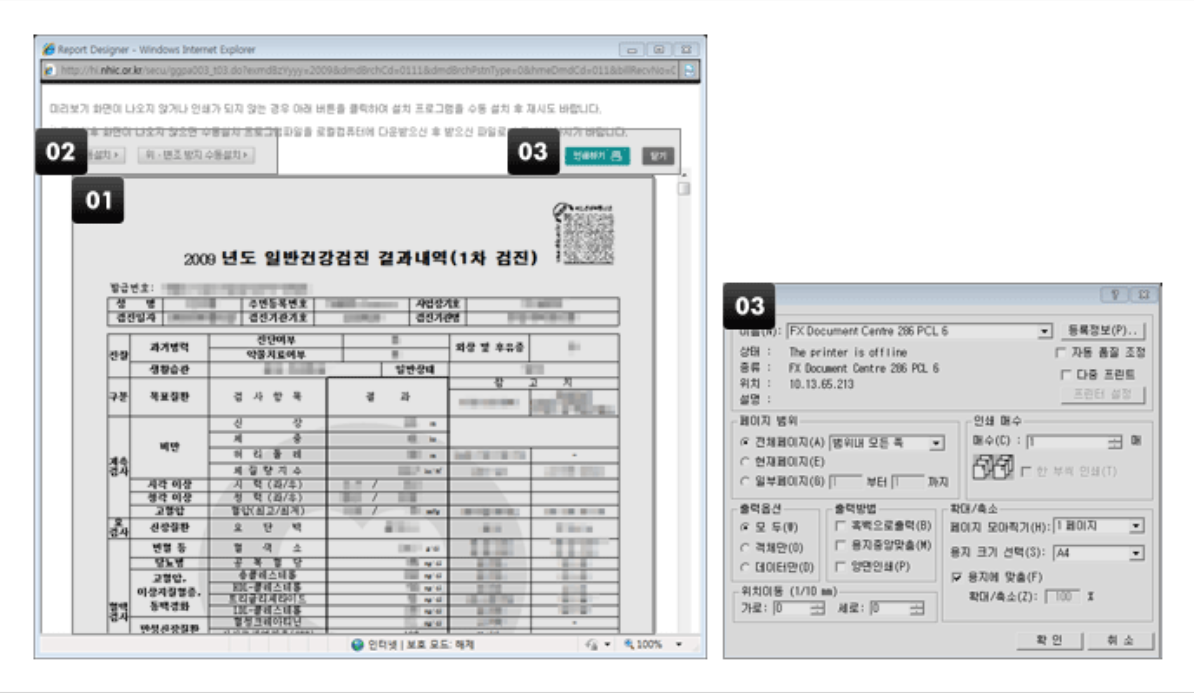Image resolution: width=1194 pixels, height=693 pixels.
Task: Uncheck the 용지에 맞춤(F) checkbox
Action: [x=956, y=577]
